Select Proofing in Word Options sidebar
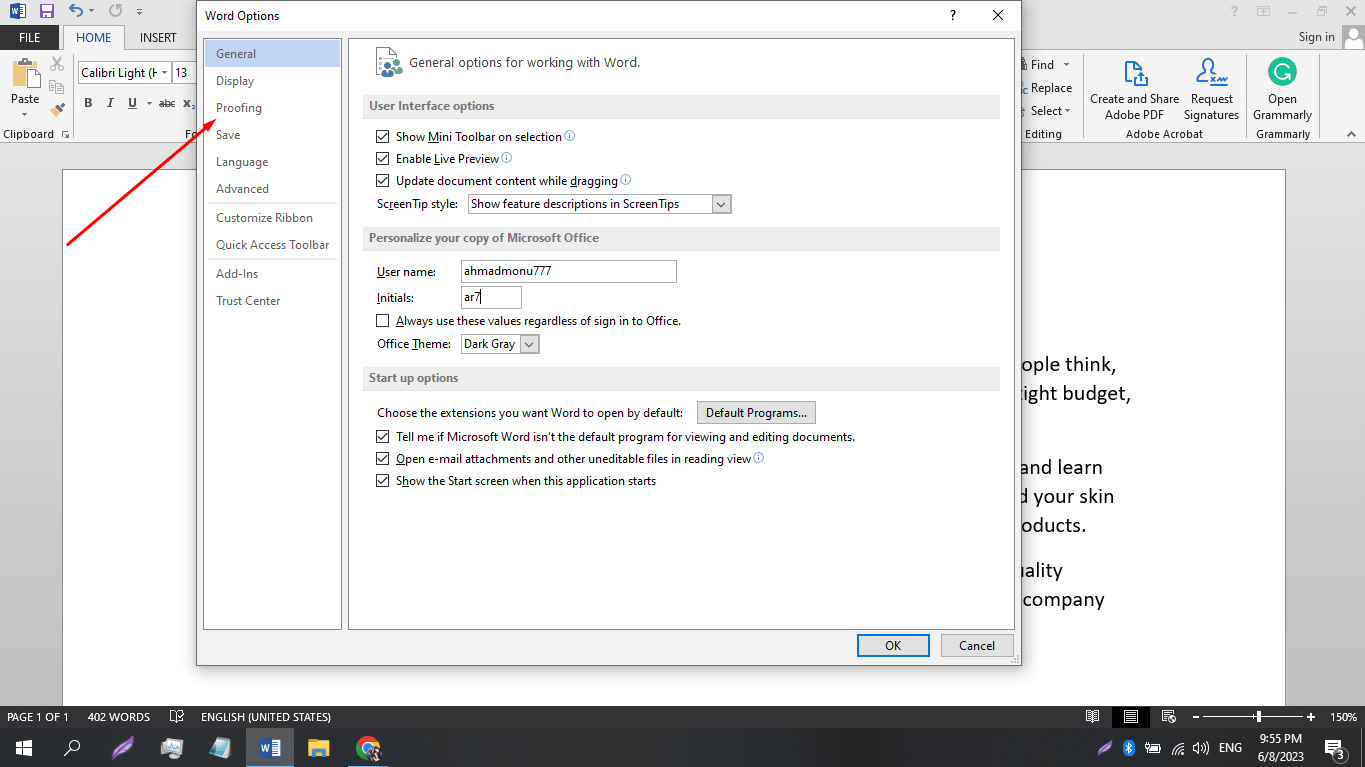Viewport: 1365px width, 767px height. coord(272,108)
